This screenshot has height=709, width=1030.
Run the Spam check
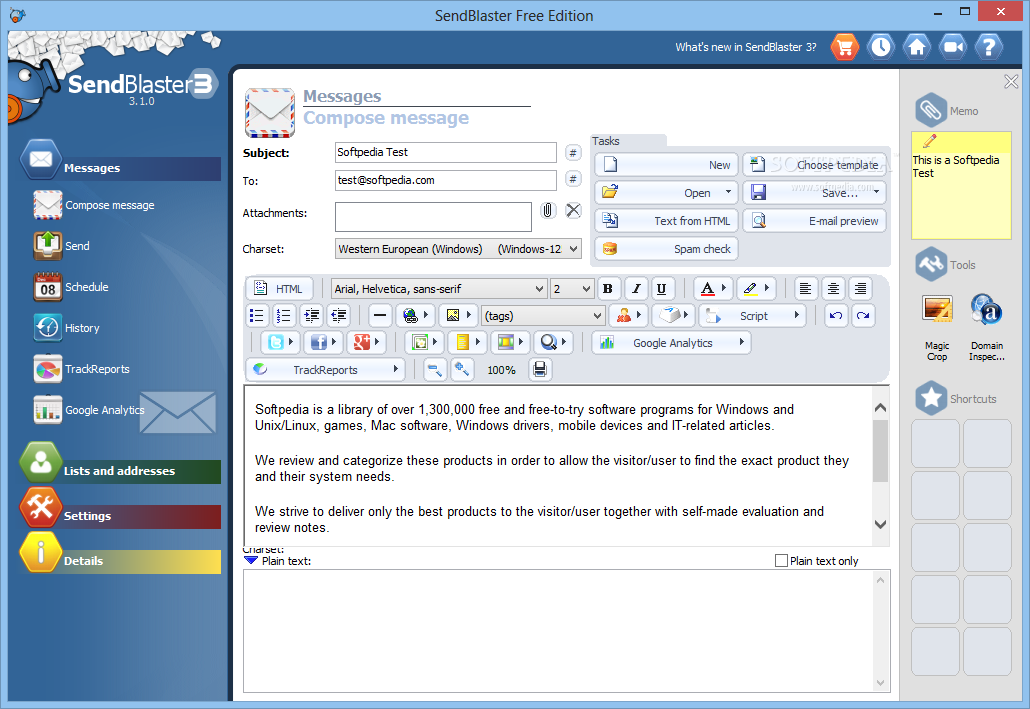pos(667,249)
